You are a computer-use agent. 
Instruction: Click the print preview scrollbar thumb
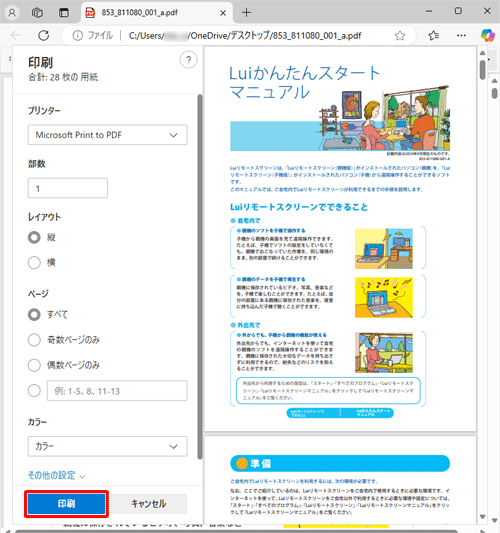tap(482, 70)
